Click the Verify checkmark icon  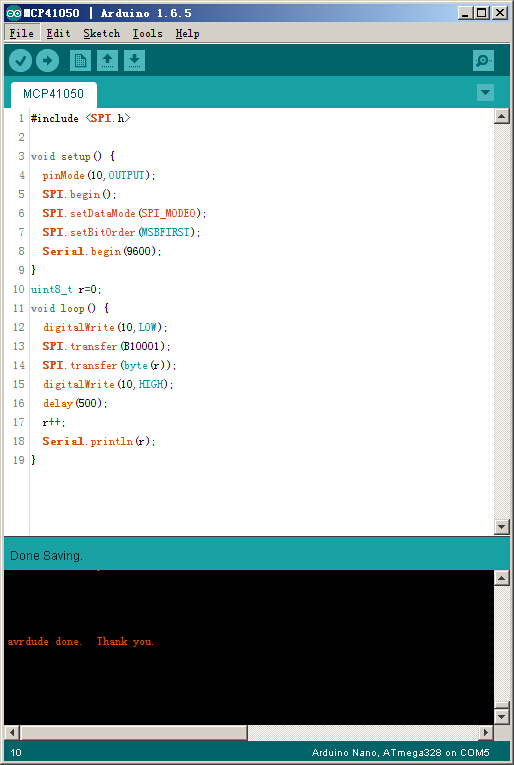(20, 61)
